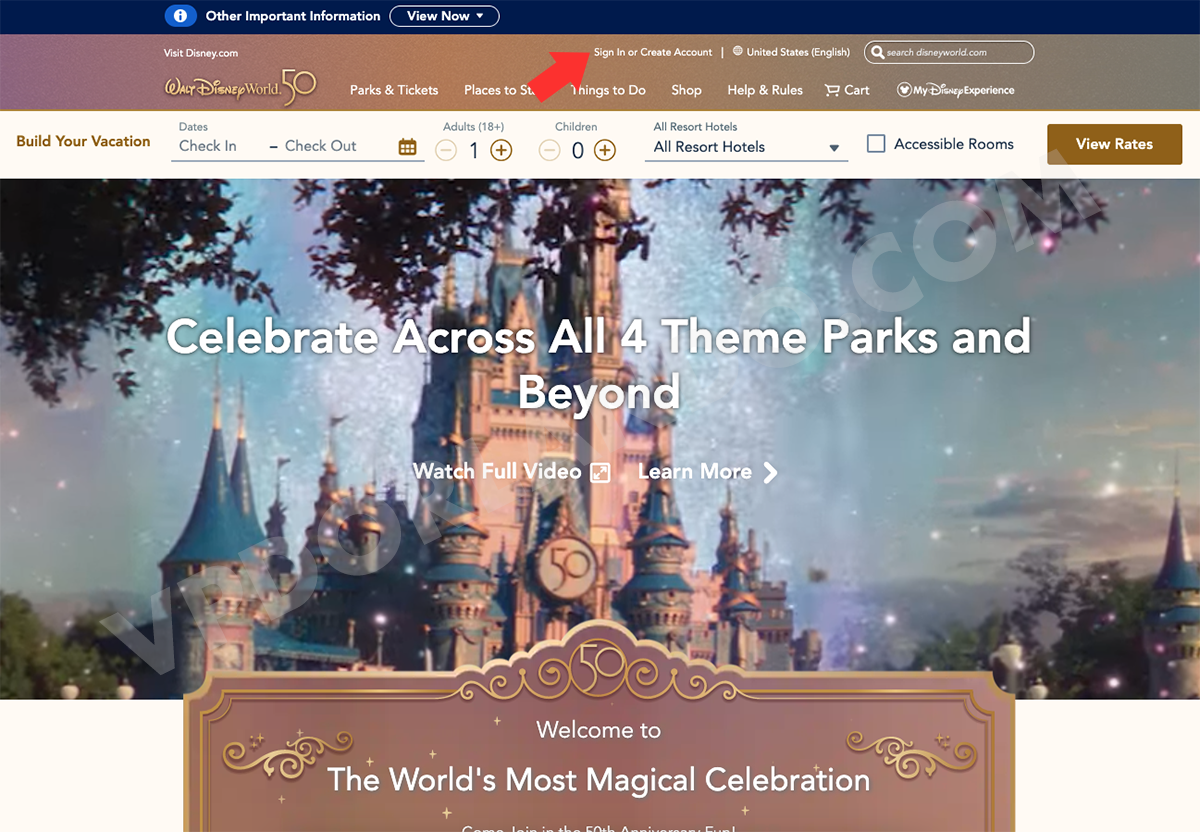Decrease the number of adults
This screenshot has height=832, width=1200.
pyautogui.click(x=446, y=150)
